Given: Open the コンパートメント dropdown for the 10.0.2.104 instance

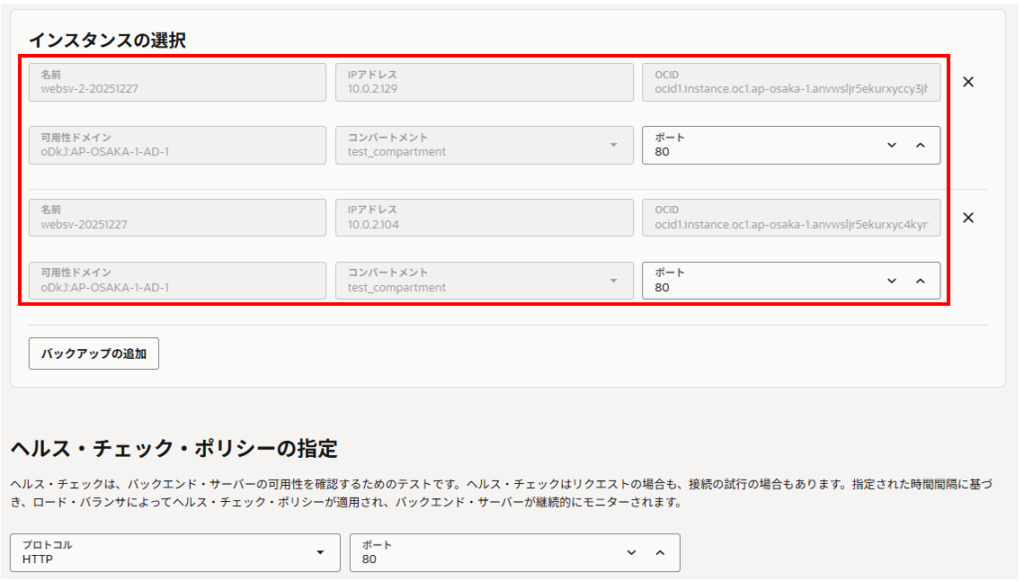Looking at the screenshot, I should (x=483, y=281).
